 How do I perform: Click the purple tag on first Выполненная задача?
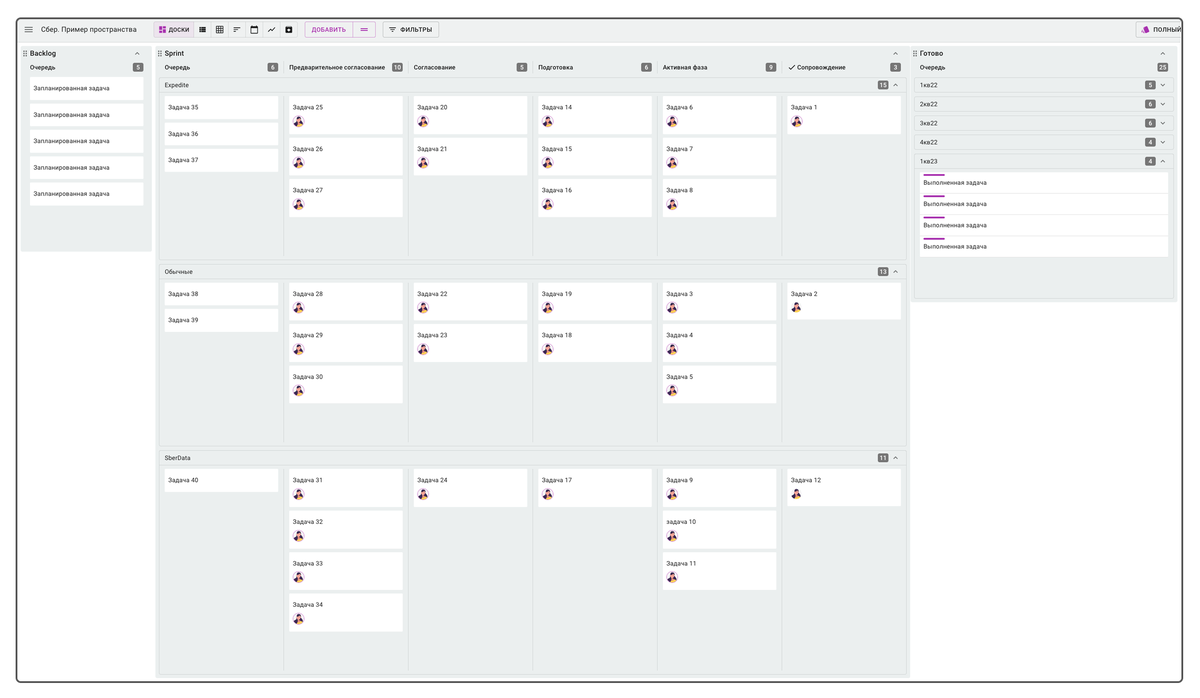(x=933, y=175)
